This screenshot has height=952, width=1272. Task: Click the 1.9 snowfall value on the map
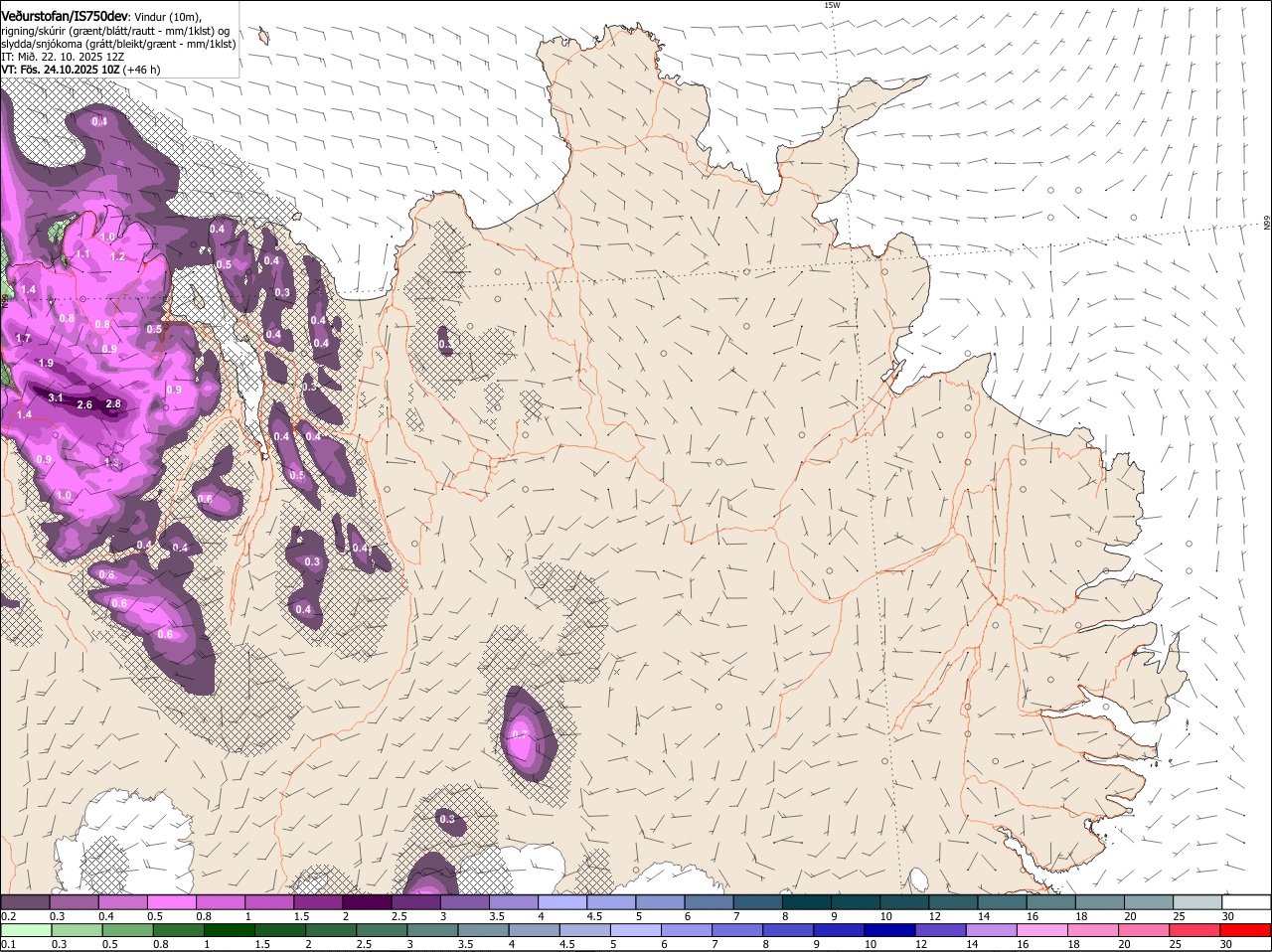click(x=46, y=363)
